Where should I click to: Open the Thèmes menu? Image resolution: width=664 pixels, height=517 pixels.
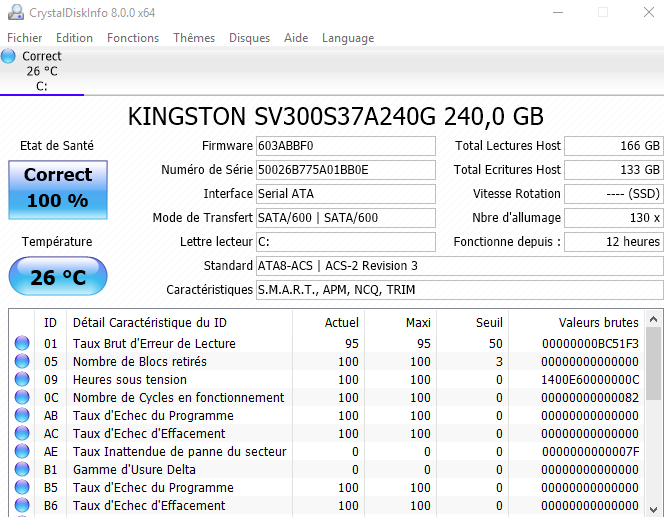194,38
